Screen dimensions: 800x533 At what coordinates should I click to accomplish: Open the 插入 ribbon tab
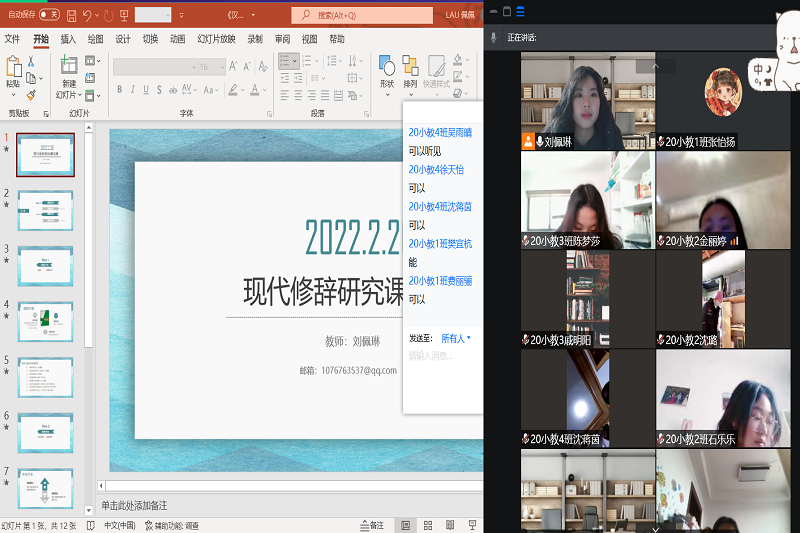68,39
